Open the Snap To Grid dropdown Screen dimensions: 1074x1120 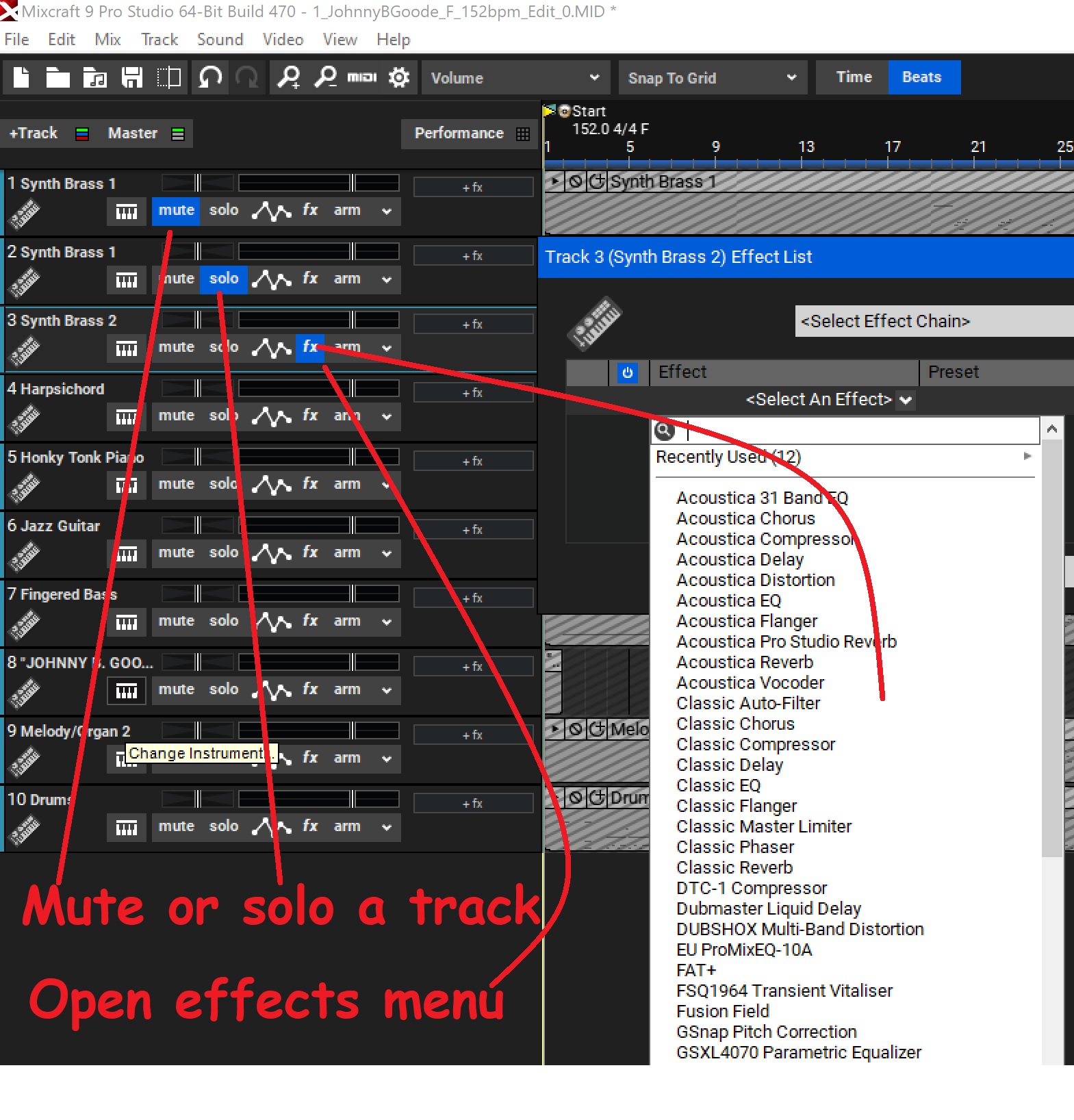tap(712, 77)
